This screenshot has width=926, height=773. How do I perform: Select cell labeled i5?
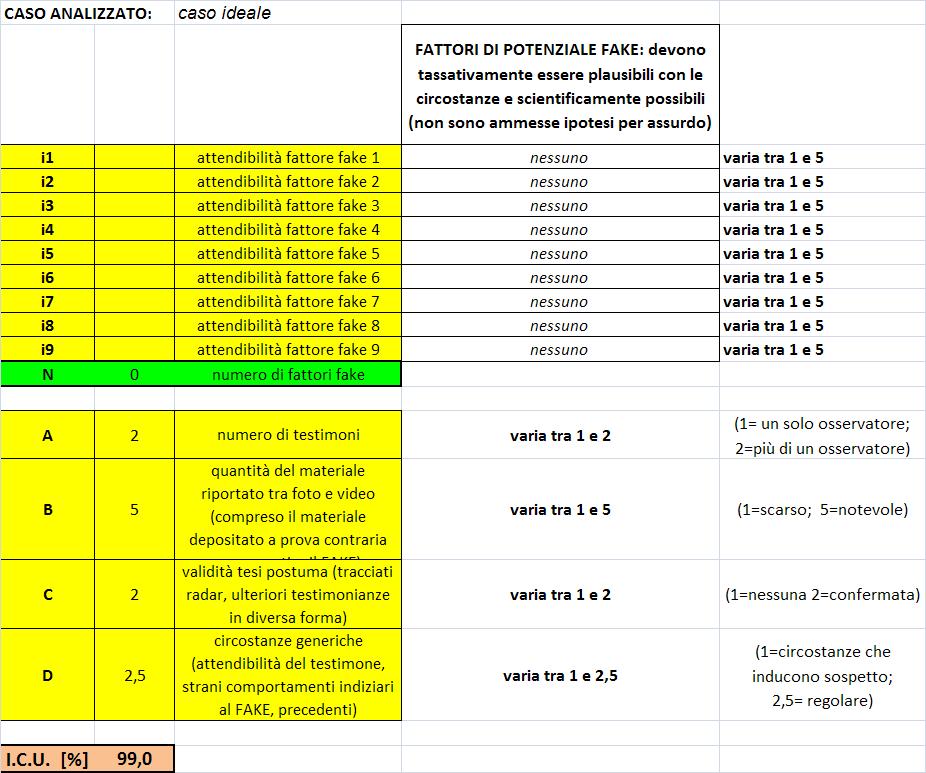click(x=47, y=253)
